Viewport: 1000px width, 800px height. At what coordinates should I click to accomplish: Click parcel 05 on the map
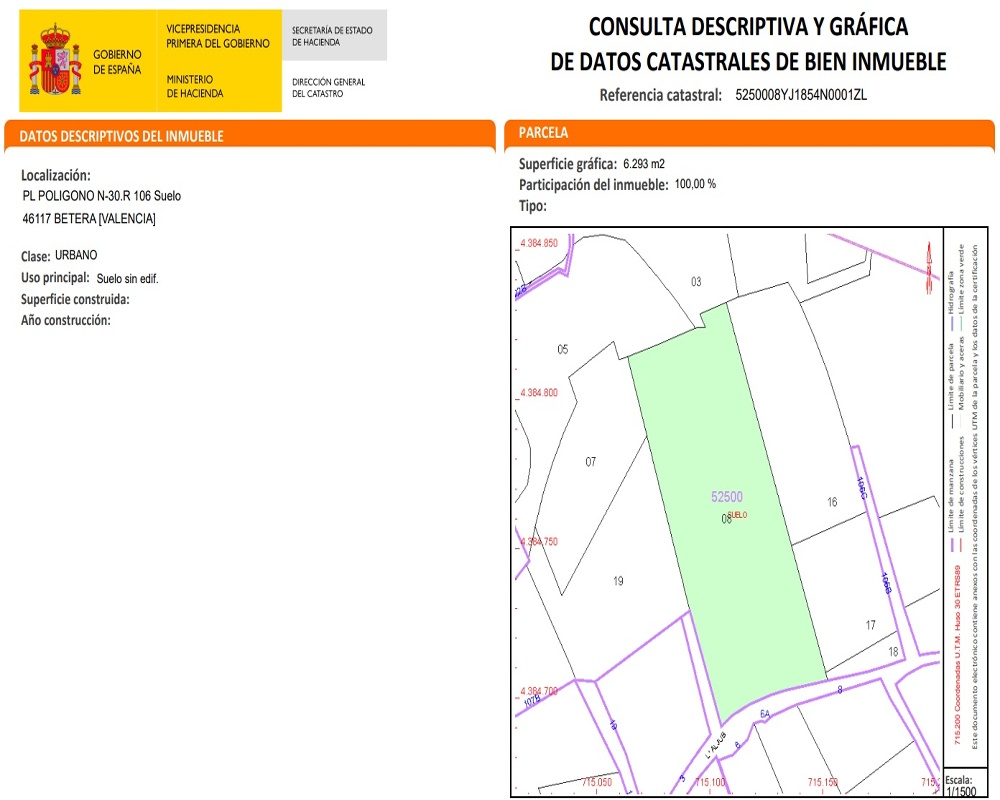pyautogui.click(x=563, y=349)
